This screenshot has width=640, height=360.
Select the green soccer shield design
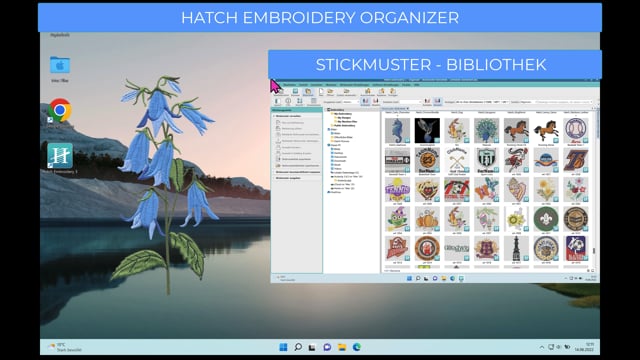[487, 160]
